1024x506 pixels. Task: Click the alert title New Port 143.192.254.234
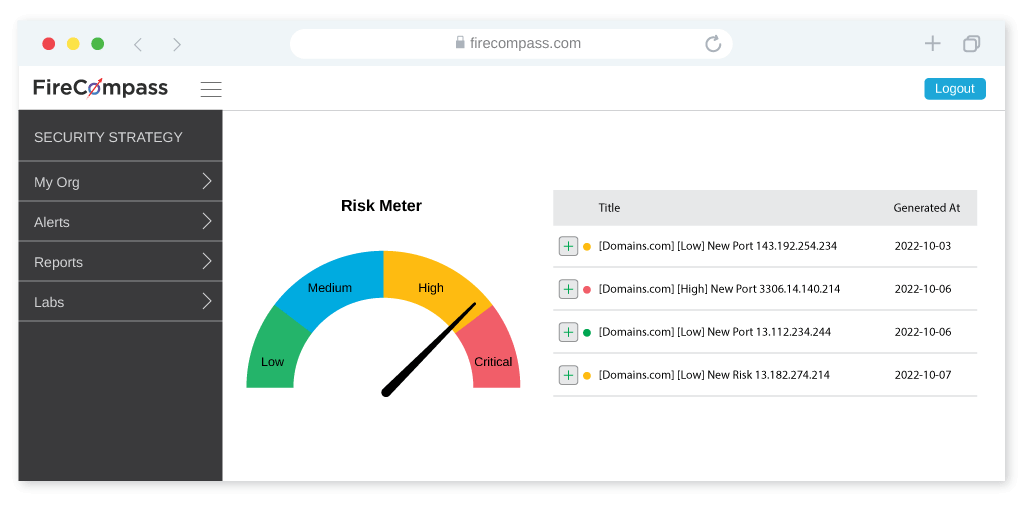[x=773, y=246]
